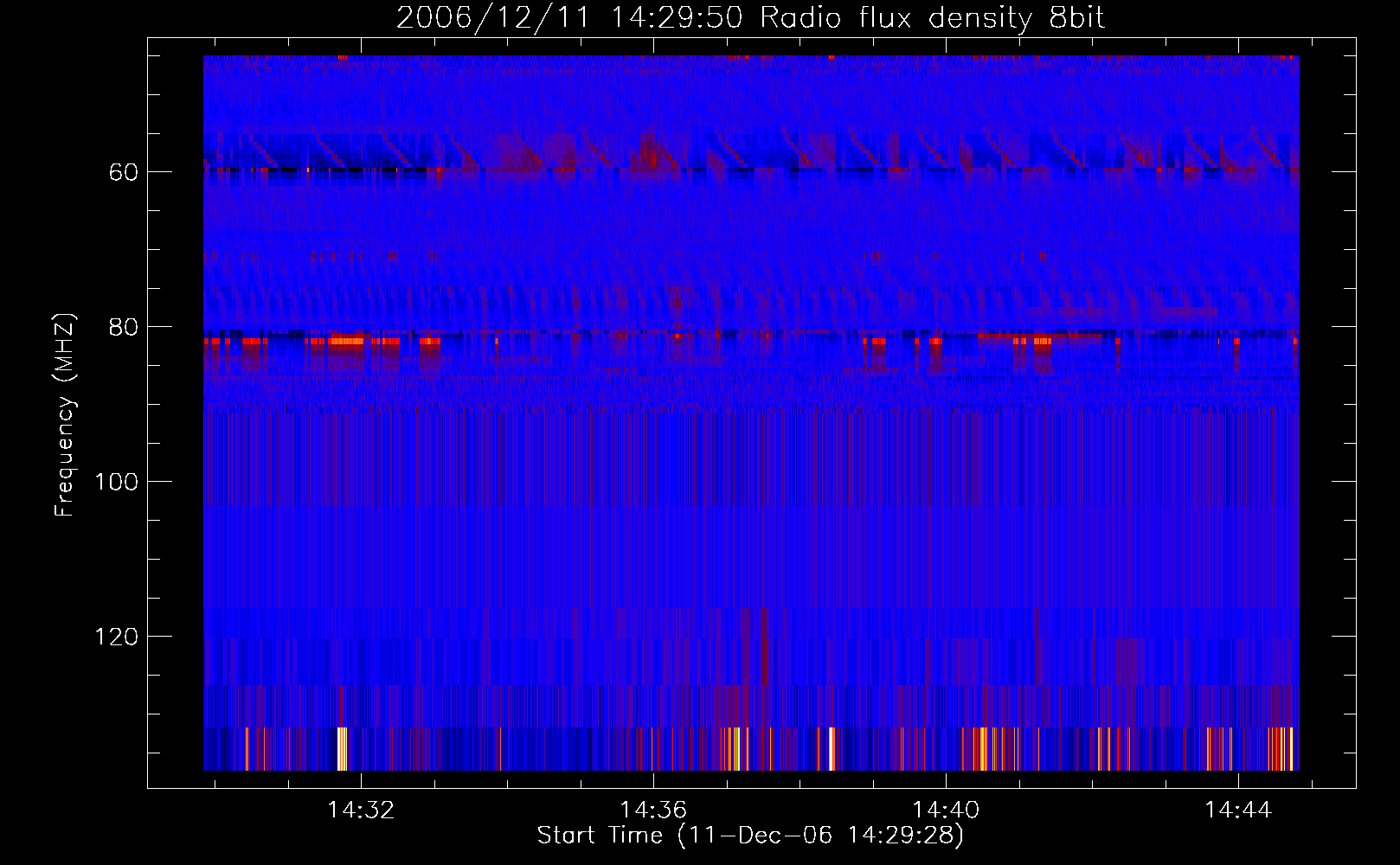Click the 100 frequency tick label

coord(116,482)
